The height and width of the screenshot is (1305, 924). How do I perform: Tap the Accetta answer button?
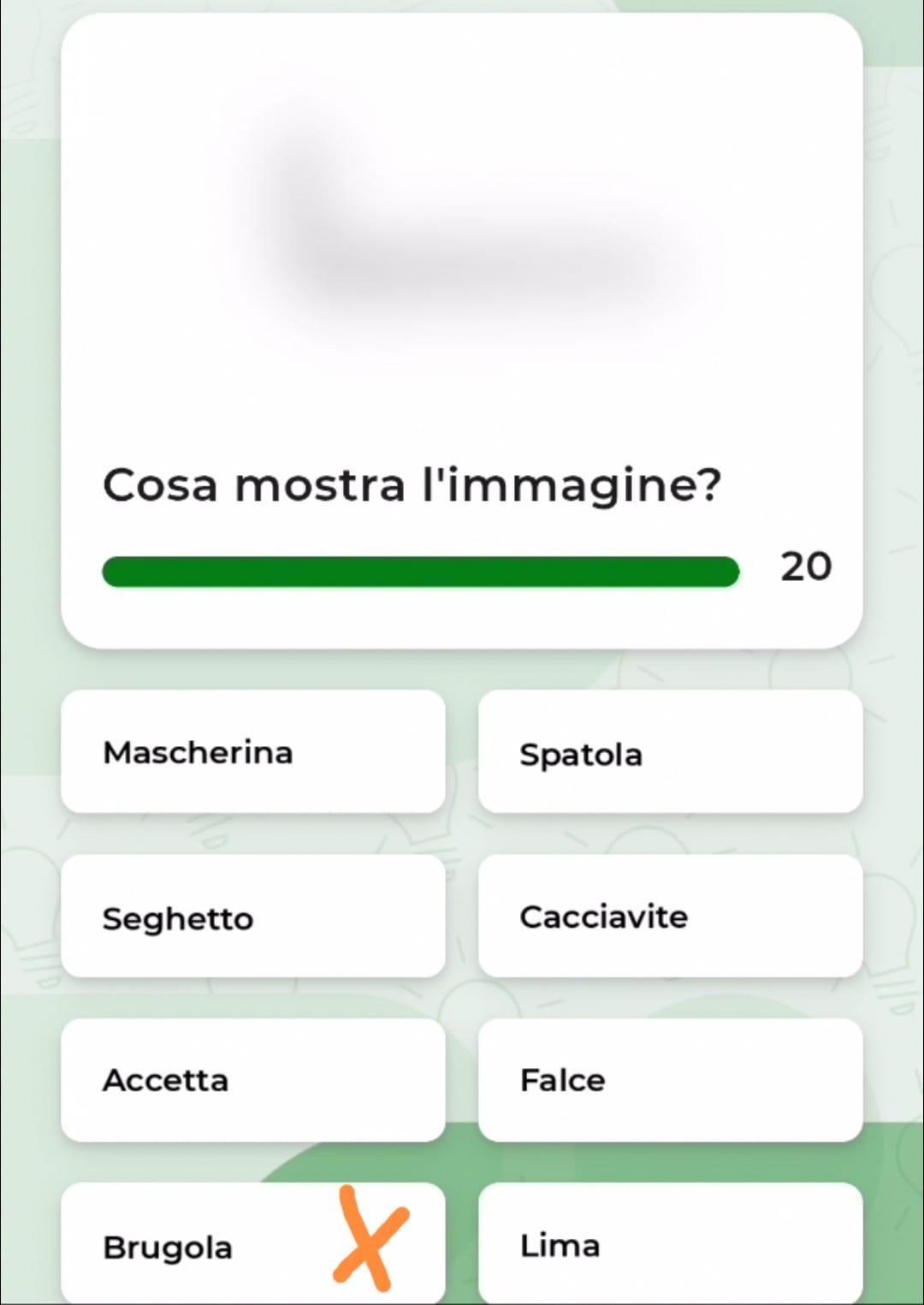[253, 1080]
